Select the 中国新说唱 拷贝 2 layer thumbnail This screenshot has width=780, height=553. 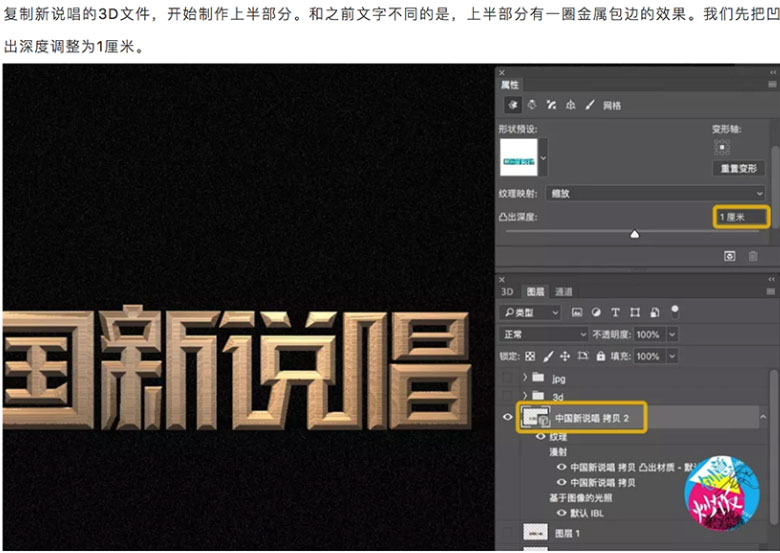tap(535, 417)
